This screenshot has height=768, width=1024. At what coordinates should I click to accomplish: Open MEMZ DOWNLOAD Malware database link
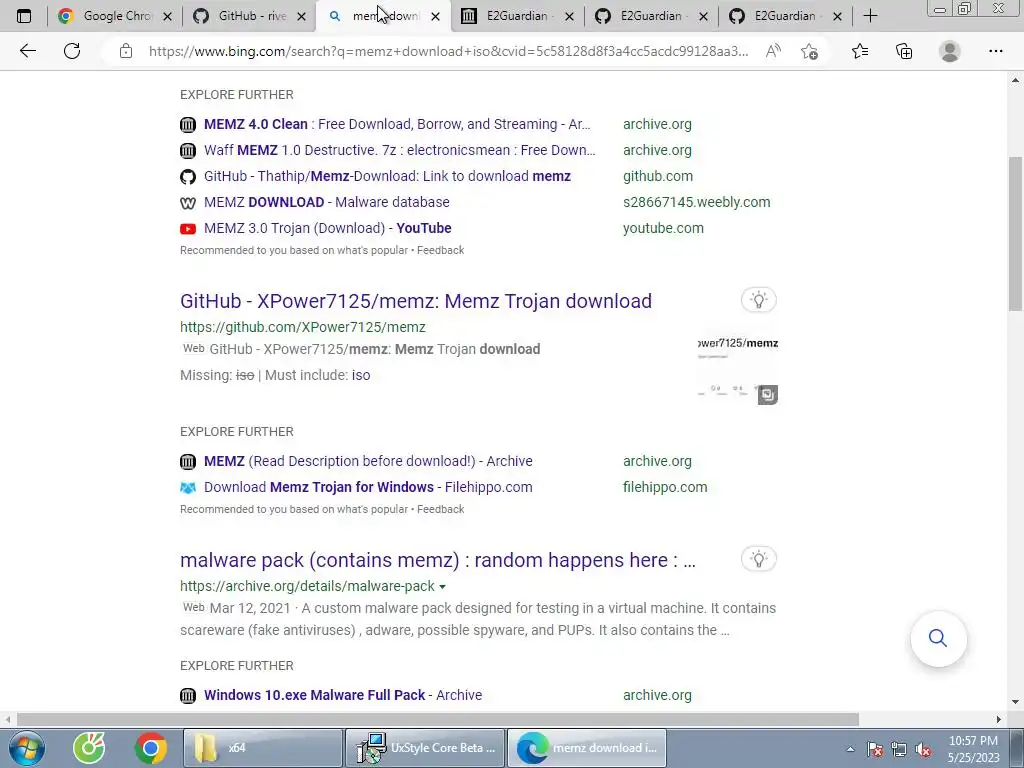point(327,202)
